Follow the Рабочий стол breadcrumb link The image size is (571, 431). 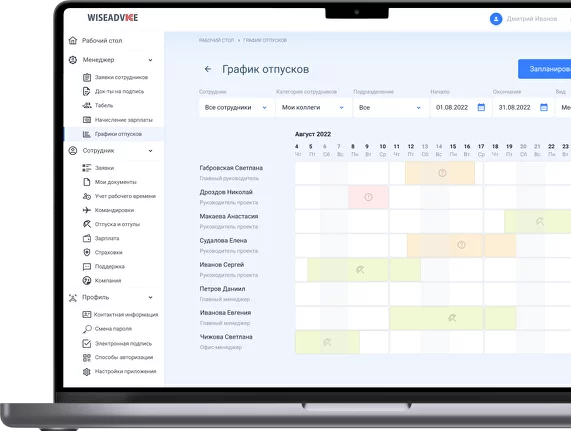click(x=216, y=40)
